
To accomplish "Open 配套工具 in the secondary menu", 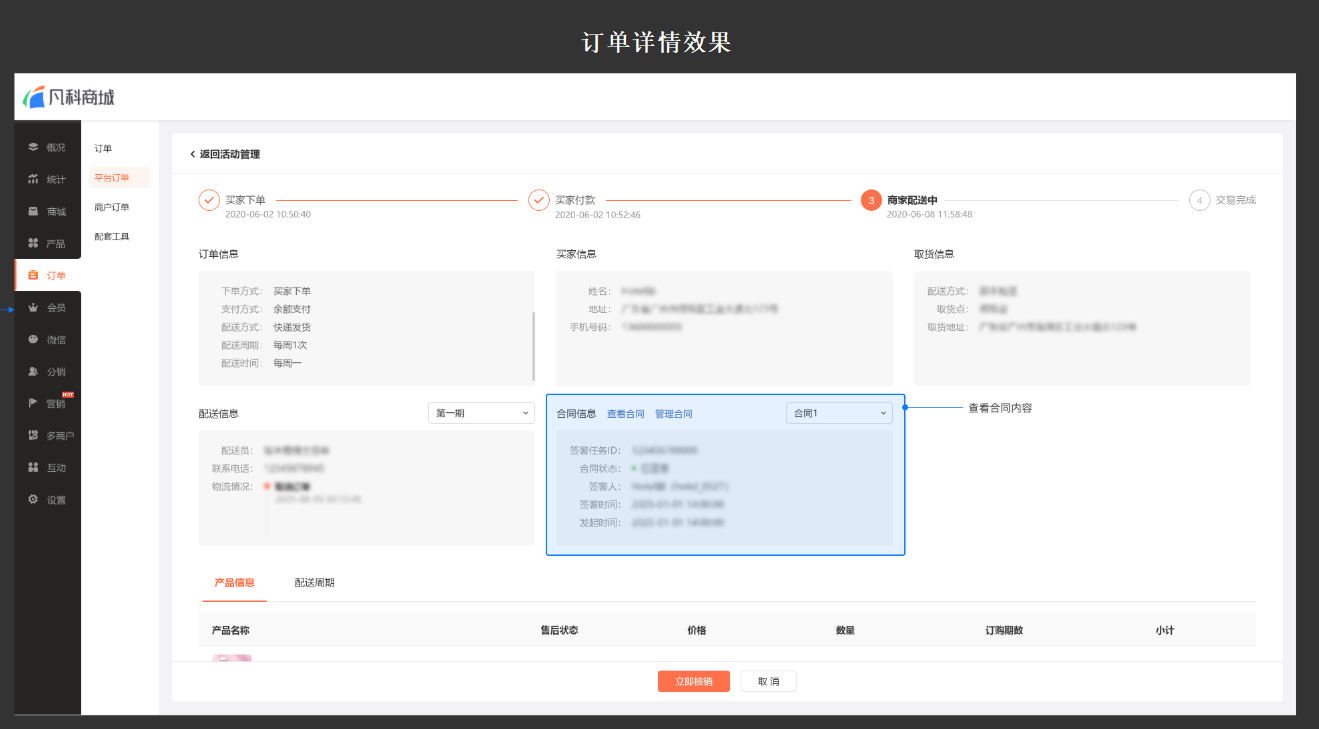I will point(112,236).
